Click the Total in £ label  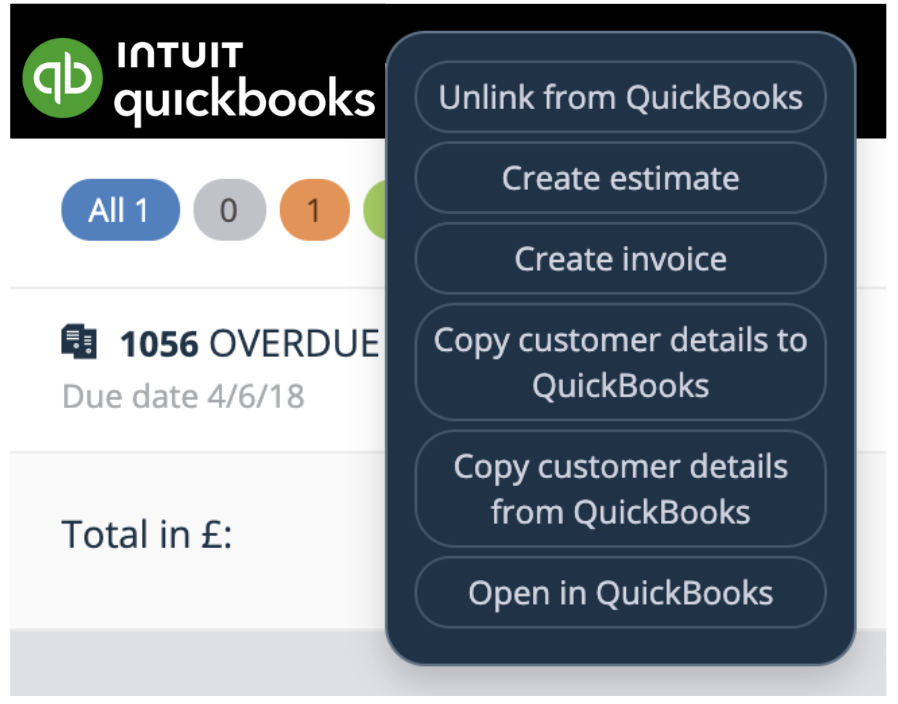click(x=147, y=534)
